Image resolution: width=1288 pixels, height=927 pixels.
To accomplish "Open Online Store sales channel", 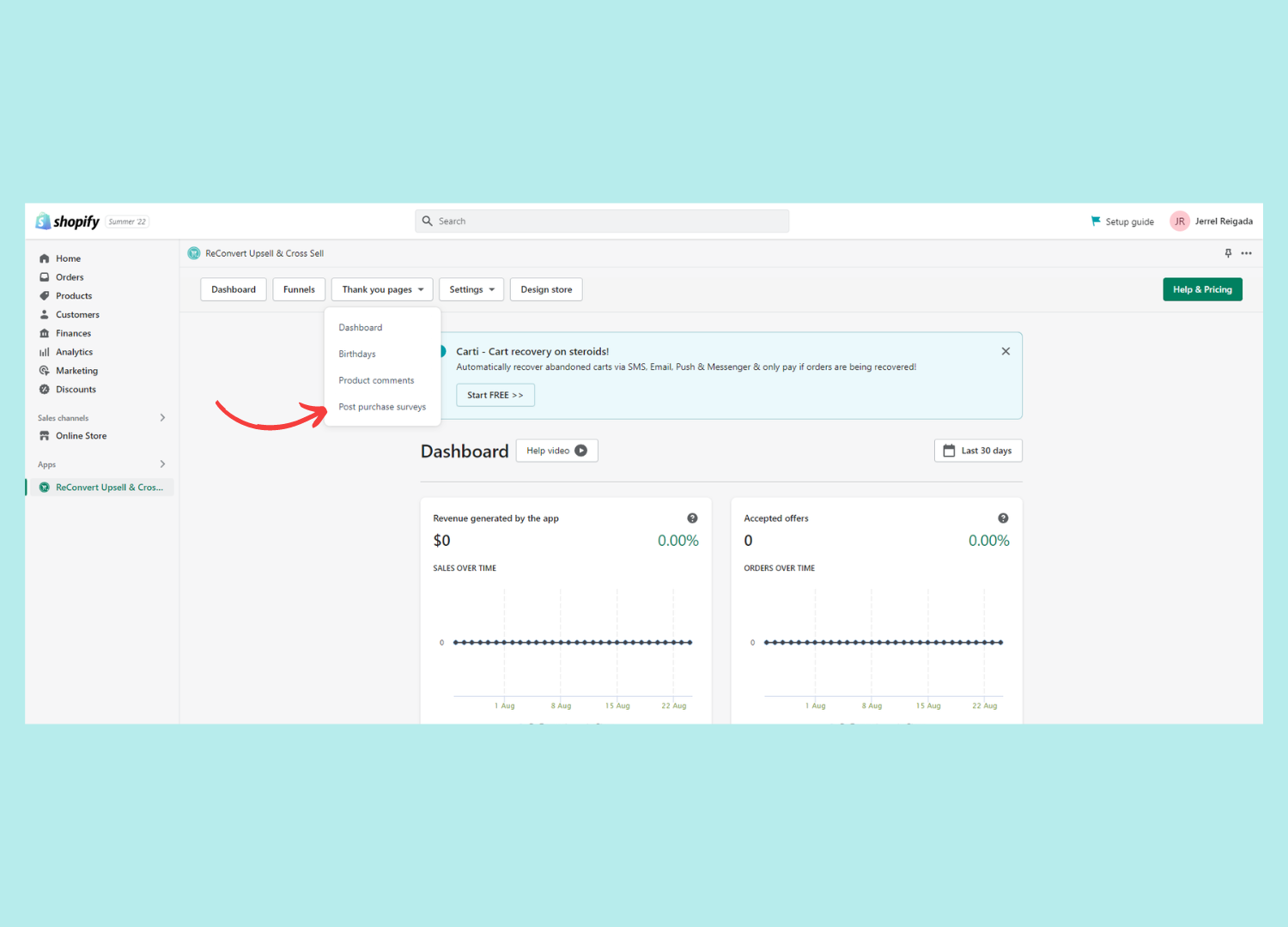I will click(82, 436).
